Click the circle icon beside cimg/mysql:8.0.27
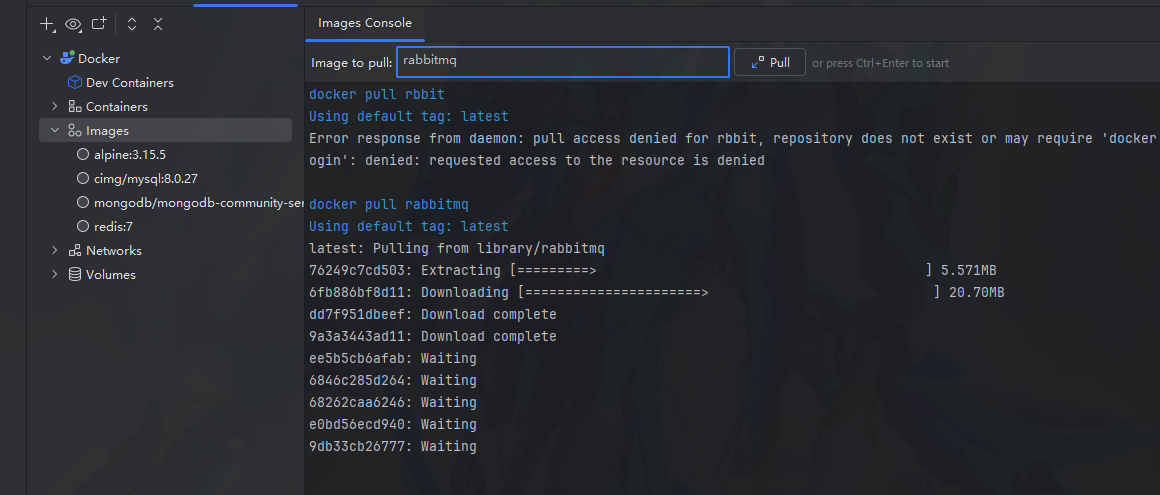Viewport: 1160px width, 495px height. click(x=84, y=178)
